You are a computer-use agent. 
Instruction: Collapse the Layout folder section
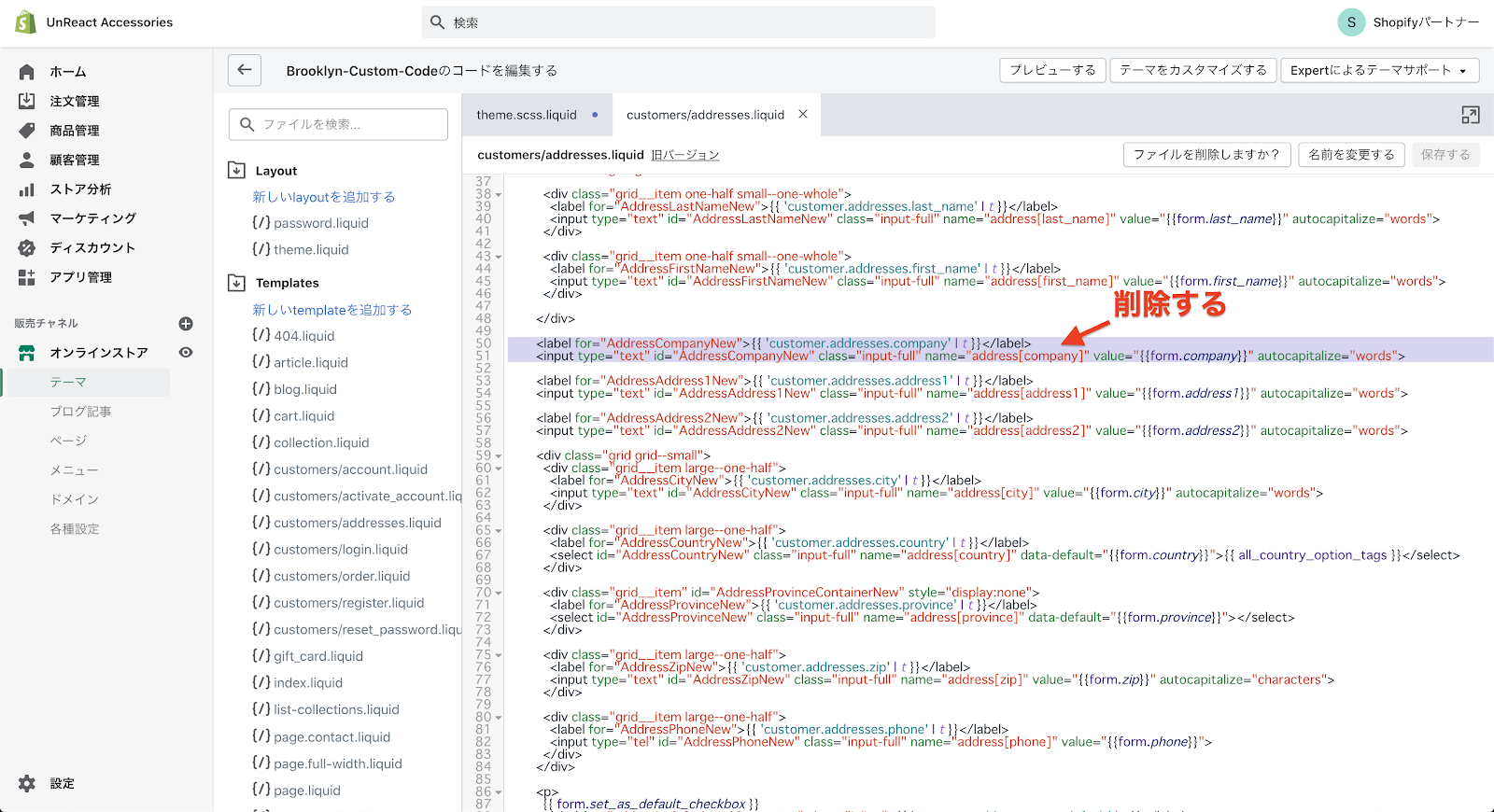237,171
